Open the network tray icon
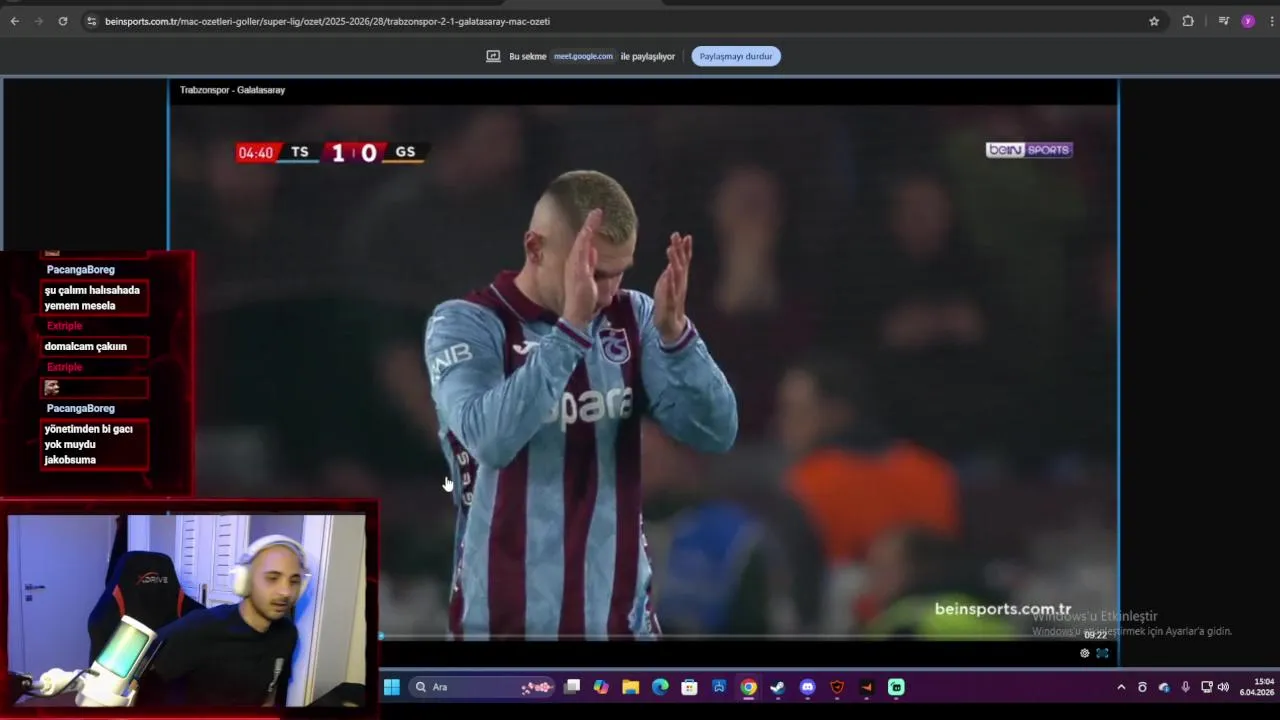Viewport: 1280px width, 720px height. coord(1206,687)
